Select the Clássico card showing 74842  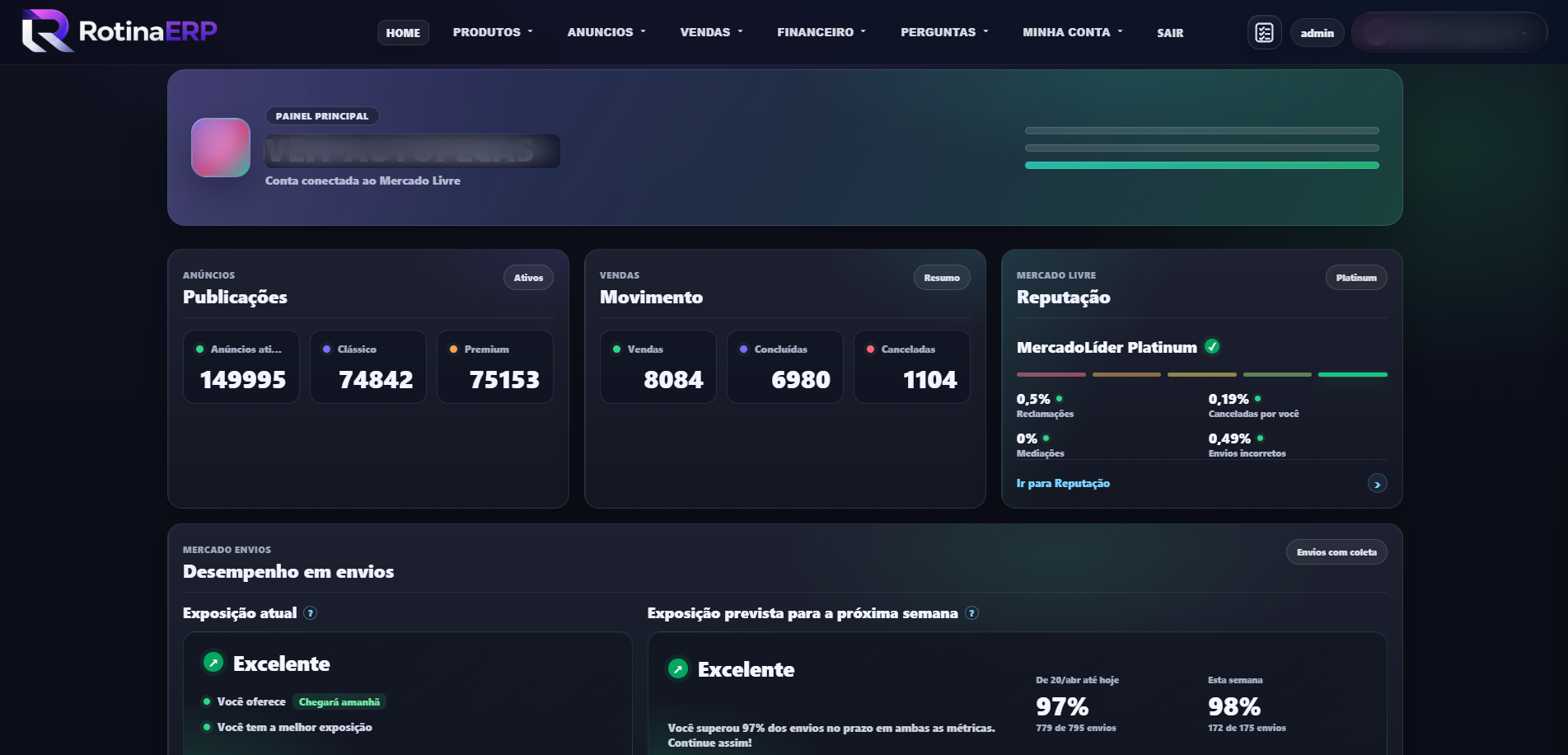coord(368,367)
